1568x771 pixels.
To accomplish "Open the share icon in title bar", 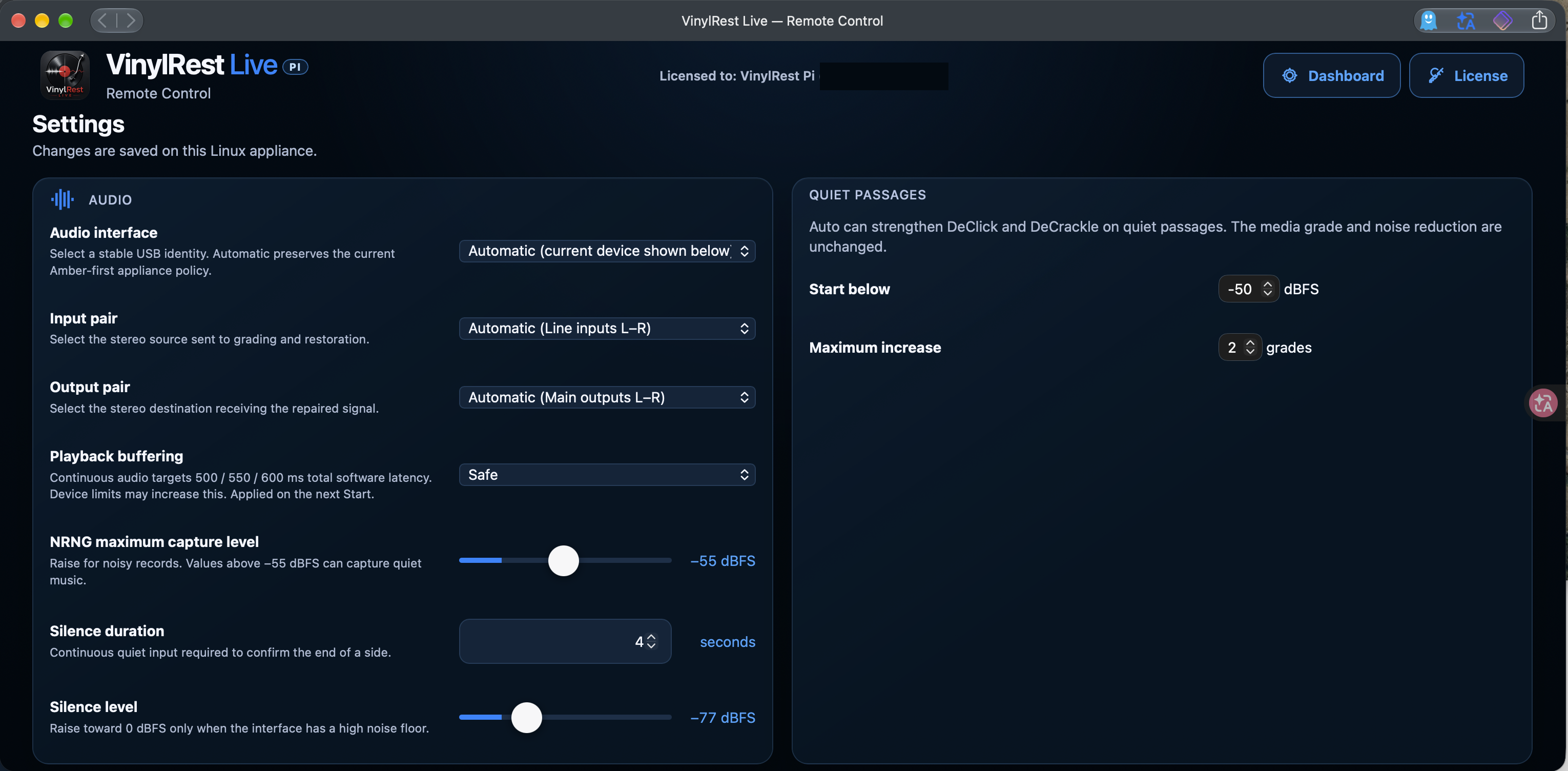I will click(x=1539, y=21).
